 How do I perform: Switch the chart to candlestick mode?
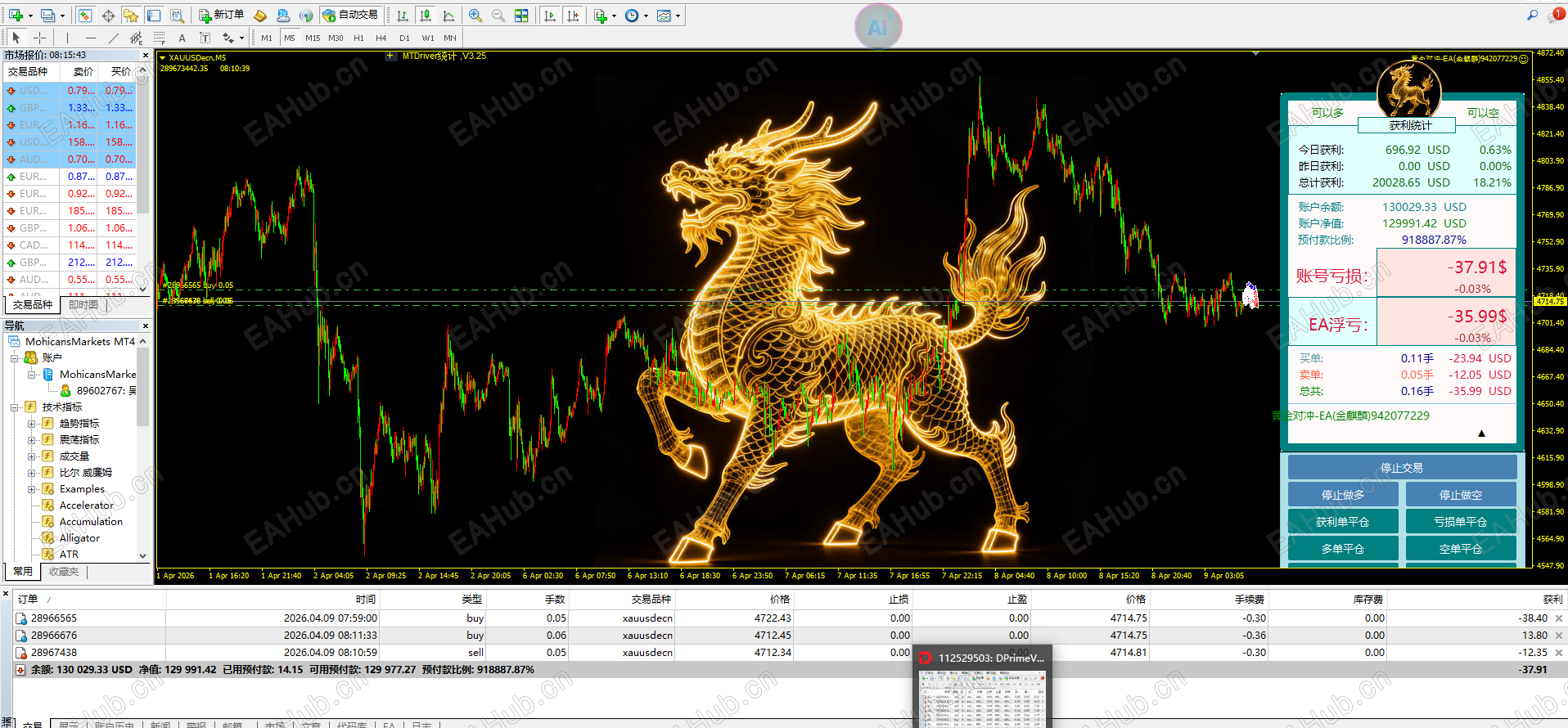point(426,16)
